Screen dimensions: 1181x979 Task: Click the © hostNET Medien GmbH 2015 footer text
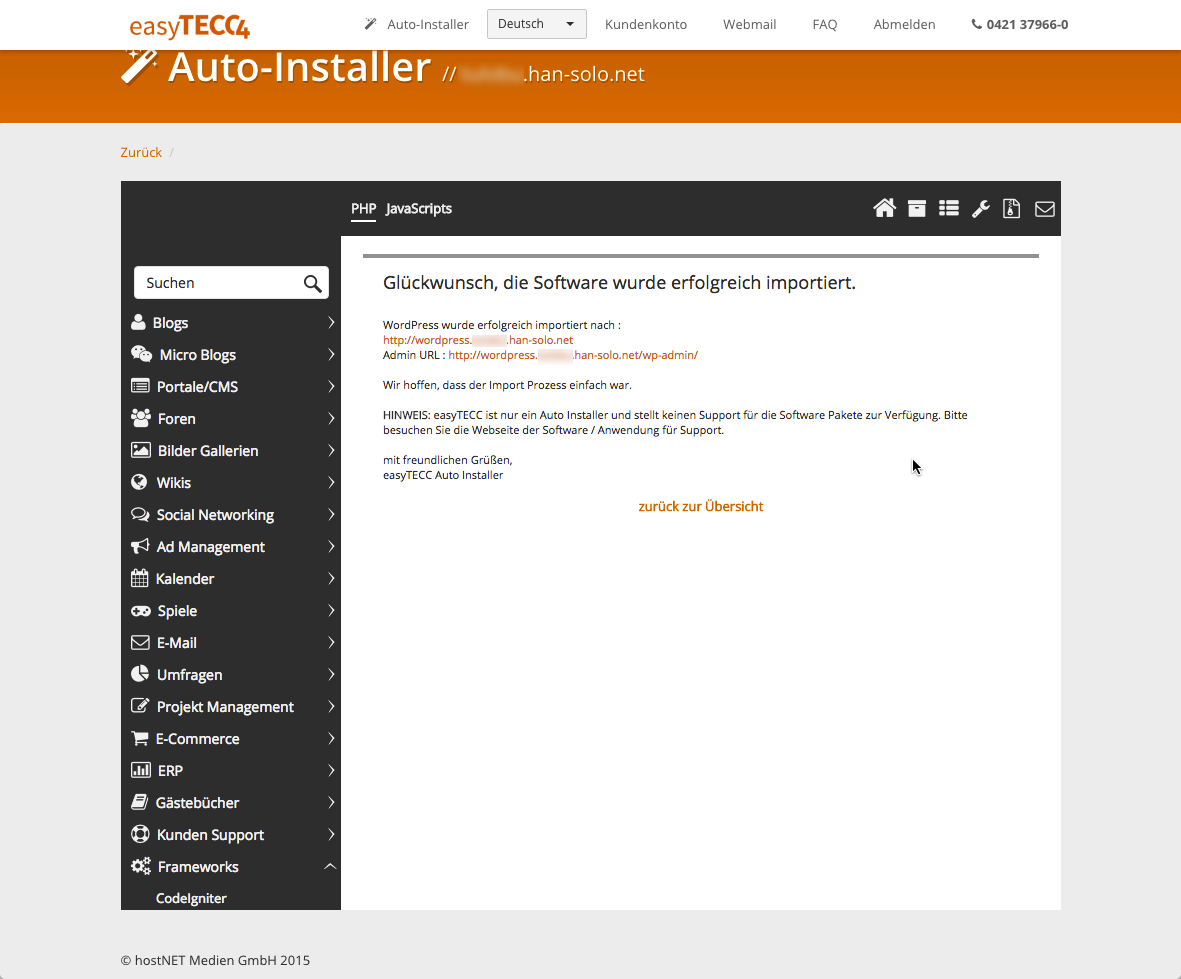click(215, 960)
